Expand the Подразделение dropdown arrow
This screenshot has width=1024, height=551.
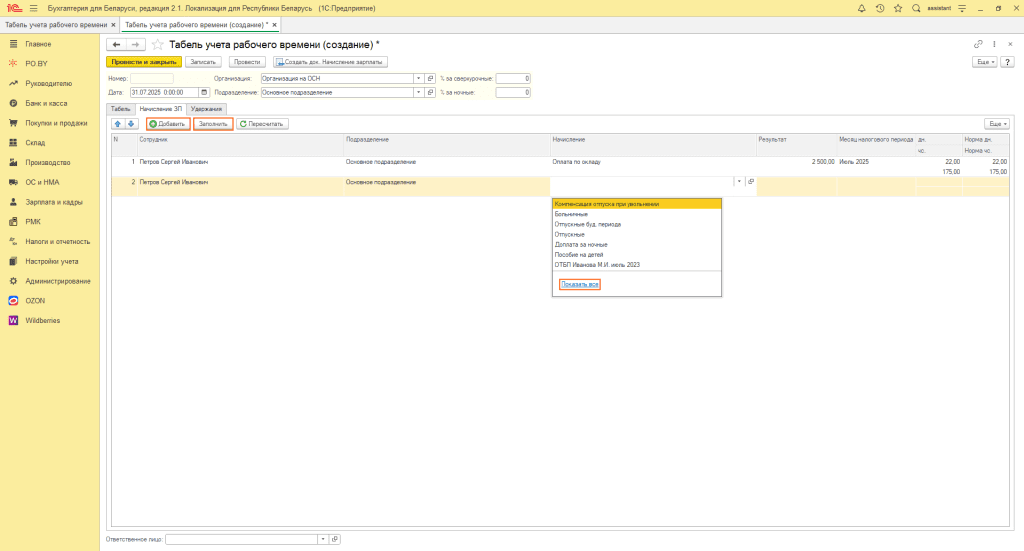[x=418, y=93]
